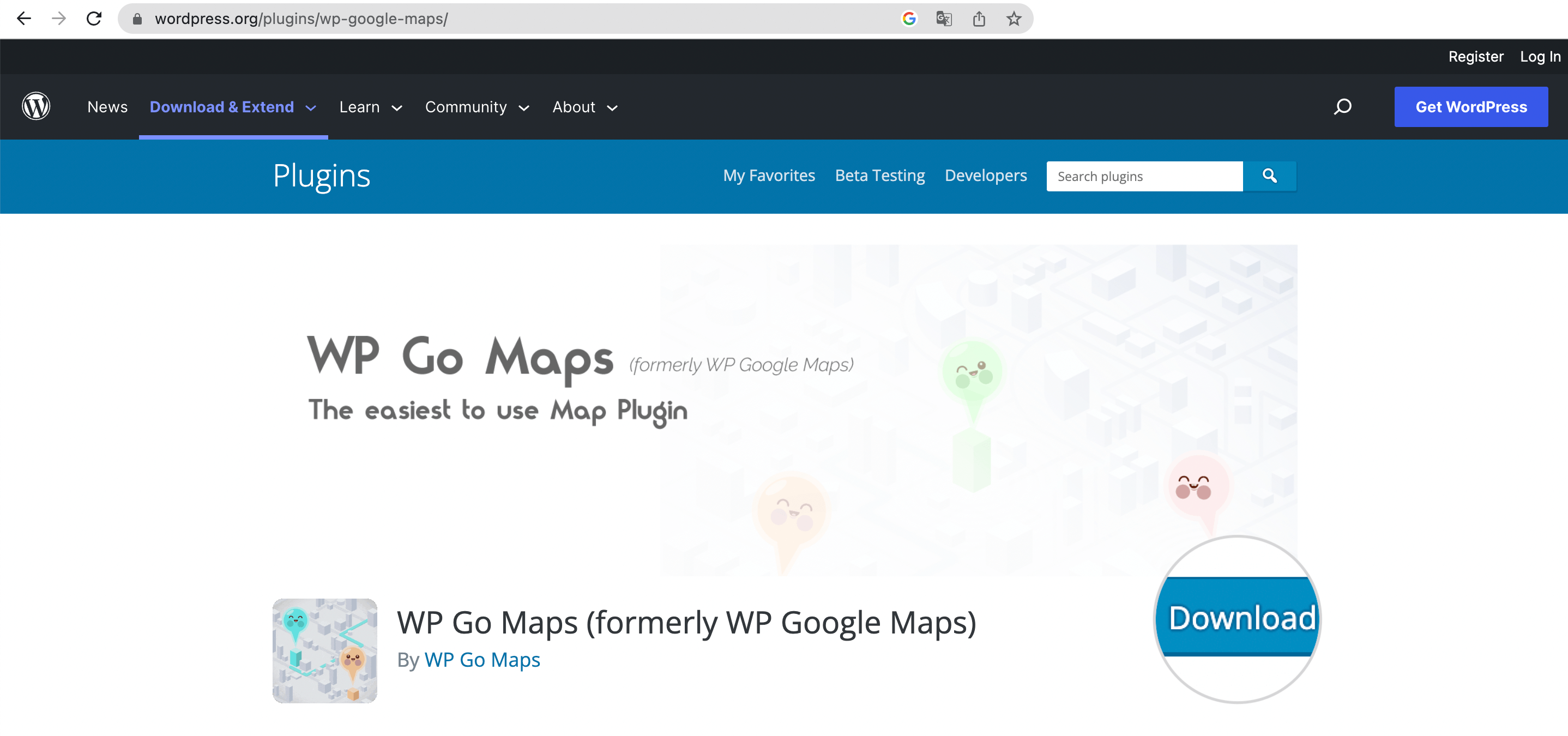Go forward using the browser forward arrow

59,19
